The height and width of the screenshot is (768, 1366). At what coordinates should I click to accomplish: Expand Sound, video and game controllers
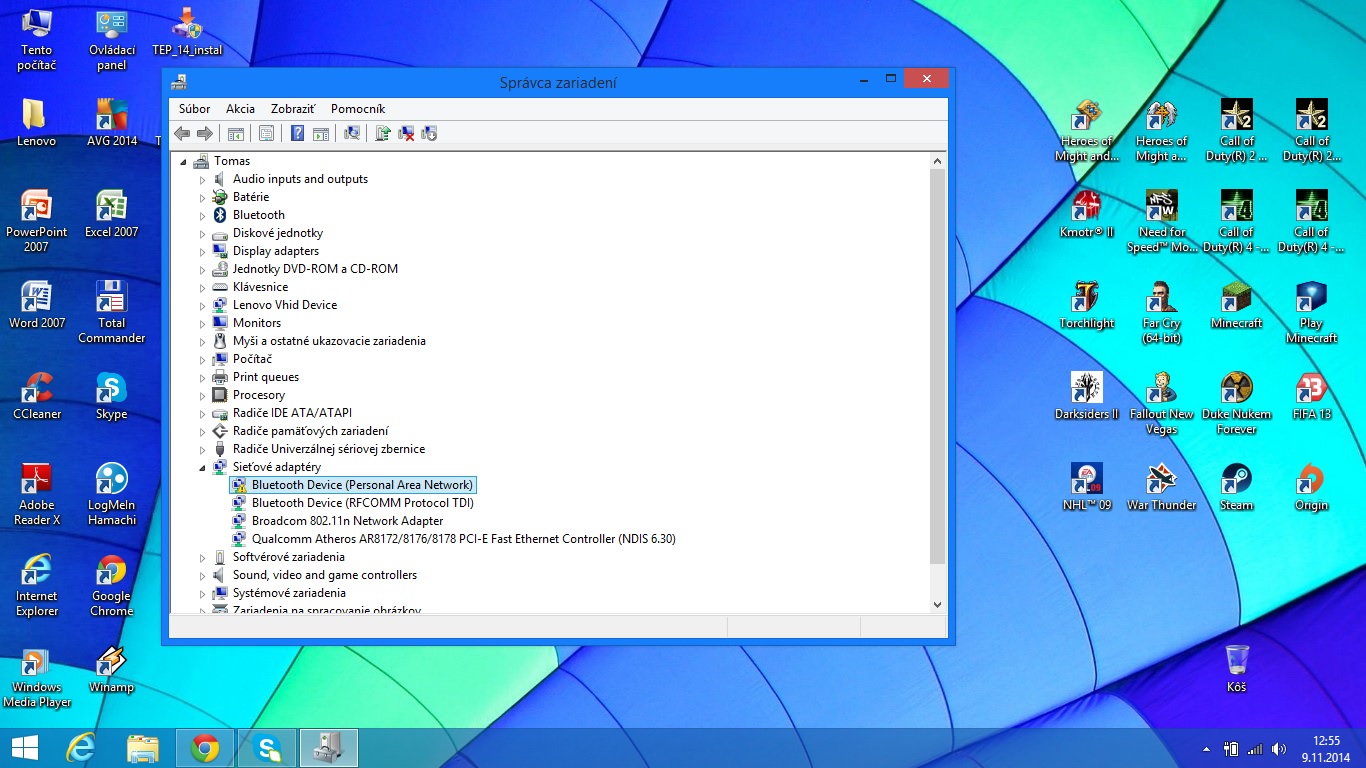click(x=202, y=576)
